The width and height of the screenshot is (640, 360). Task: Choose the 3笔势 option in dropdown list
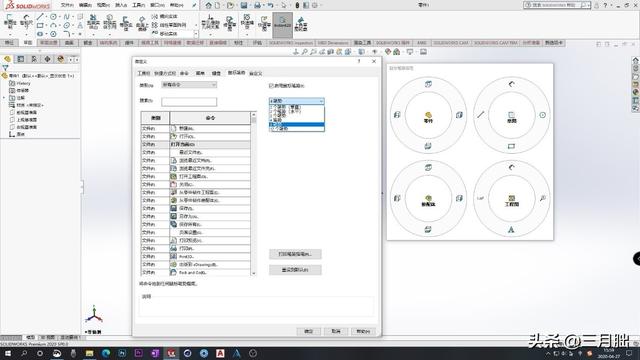click(x=297, y=116)
